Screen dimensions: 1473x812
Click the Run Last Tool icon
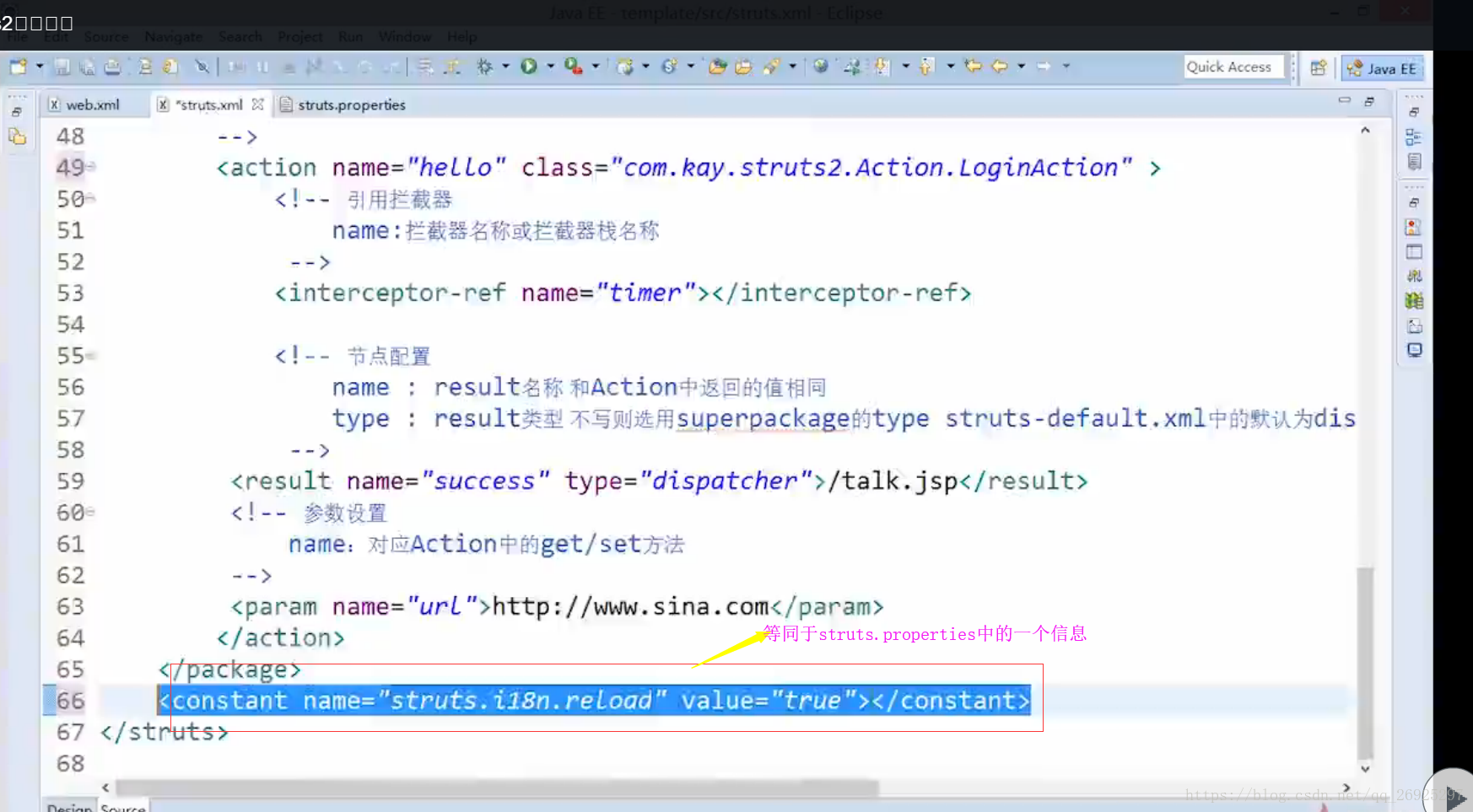[x=574, y=66]
